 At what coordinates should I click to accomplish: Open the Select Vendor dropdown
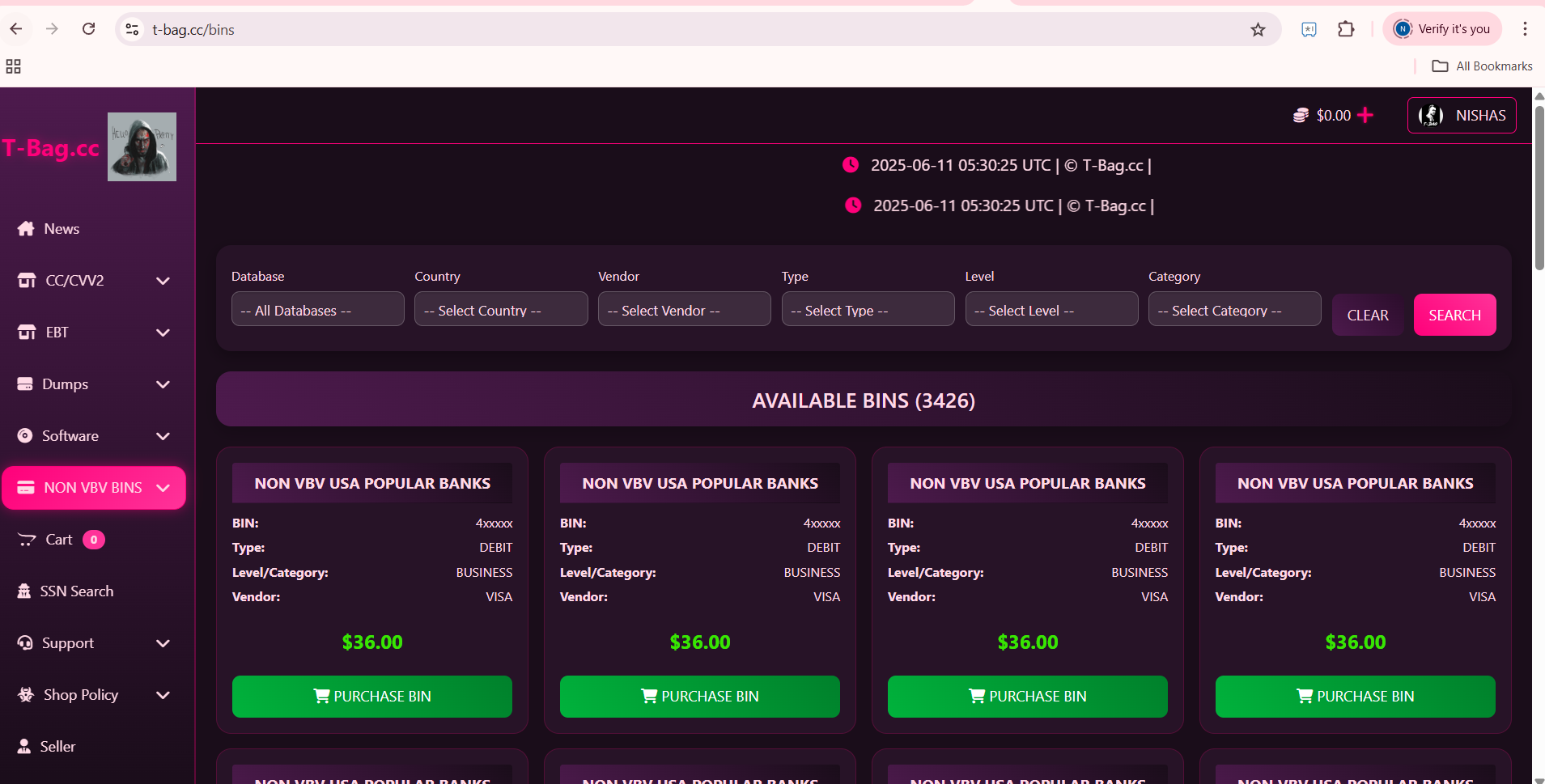pos(685,309)
